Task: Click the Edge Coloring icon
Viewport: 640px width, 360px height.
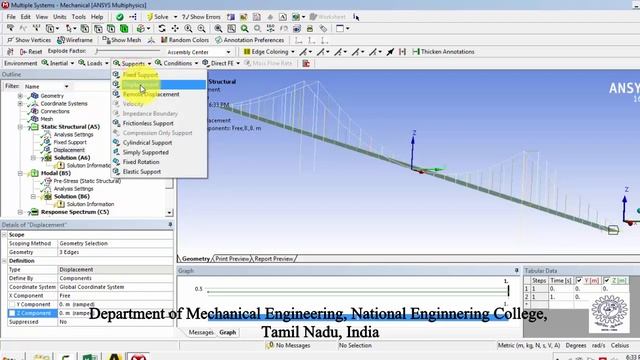Action: 247,51
